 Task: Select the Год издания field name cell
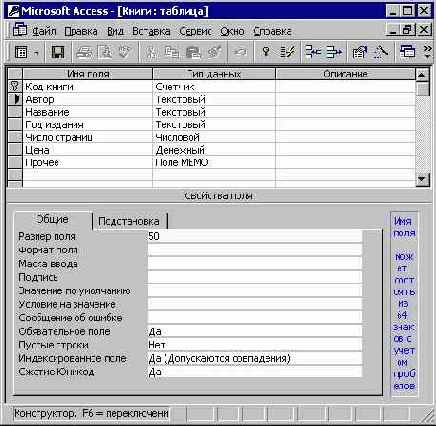tap(88, 125)
